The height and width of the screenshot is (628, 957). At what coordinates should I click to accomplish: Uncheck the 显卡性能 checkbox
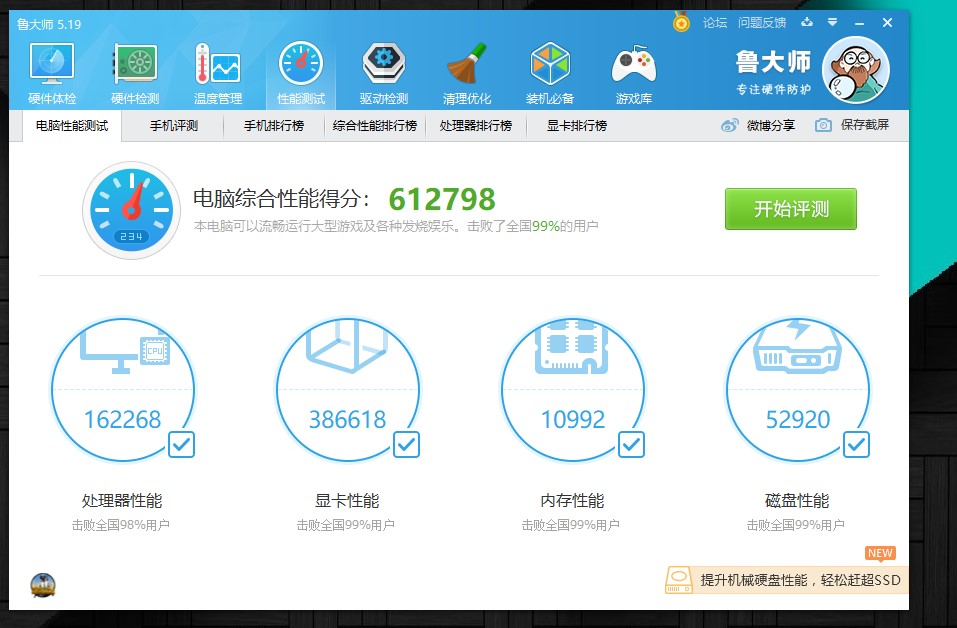pyautogui.click(x=406, y=444)
